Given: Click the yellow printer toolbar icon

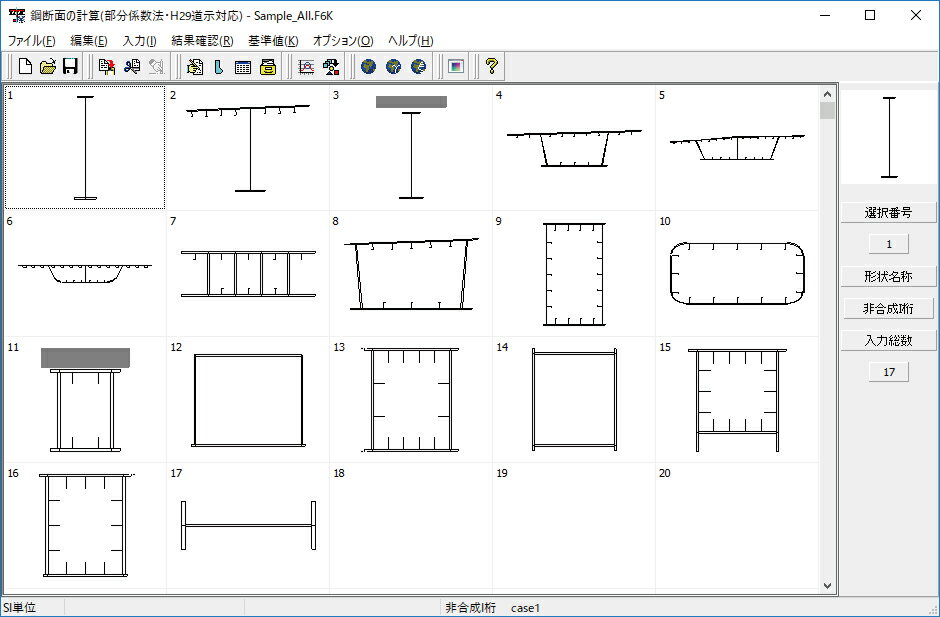Looking at the screenshot, I should click(268, 66).
